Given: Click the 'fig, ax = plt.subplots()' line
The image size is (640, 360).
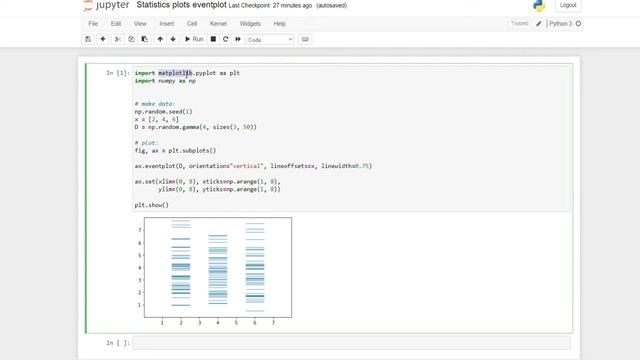Looking at the screenshot, I should click(x=176, y=151).
